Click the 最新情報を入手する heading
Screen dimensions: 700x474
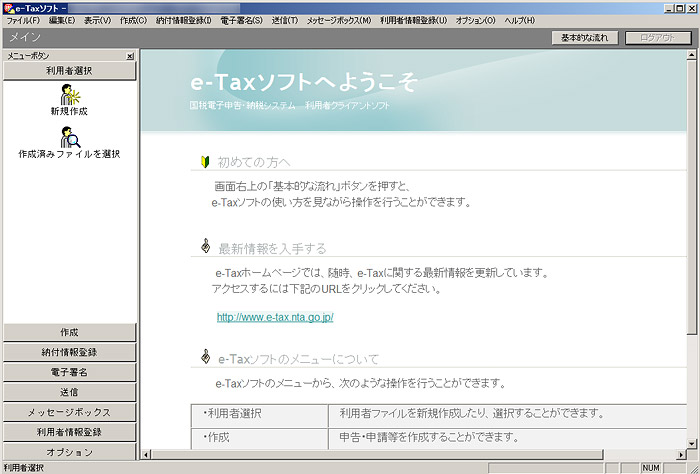[x=272, y=249]
